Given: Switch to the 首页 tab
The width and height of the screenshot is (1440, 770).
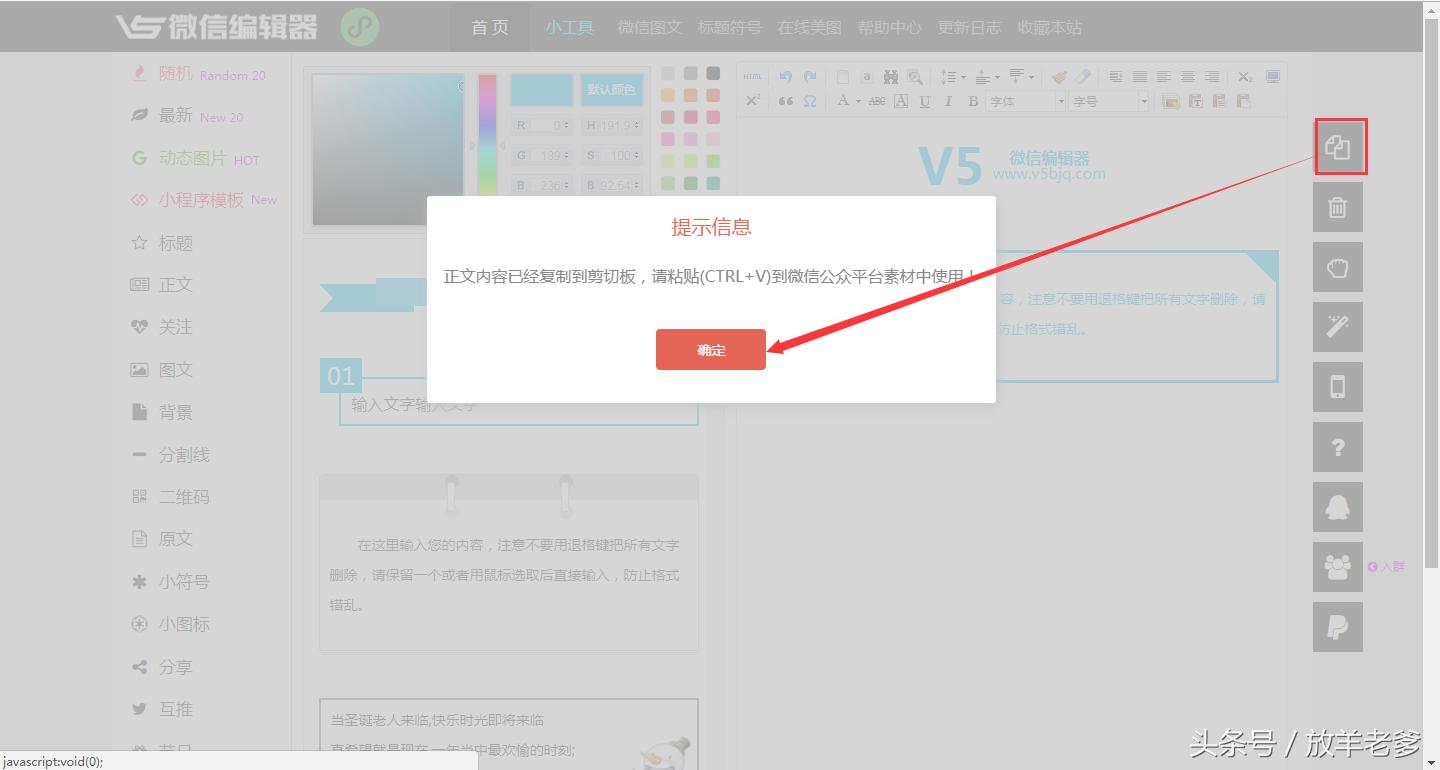Looking at the screenshot, I should coord(489,27).
